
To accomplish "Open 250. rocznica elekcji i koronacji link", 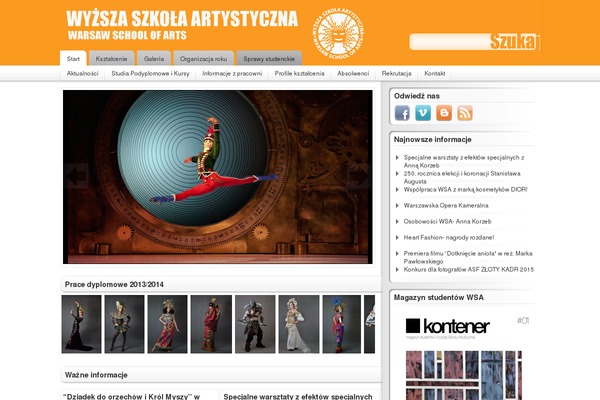I will point(462,177).
